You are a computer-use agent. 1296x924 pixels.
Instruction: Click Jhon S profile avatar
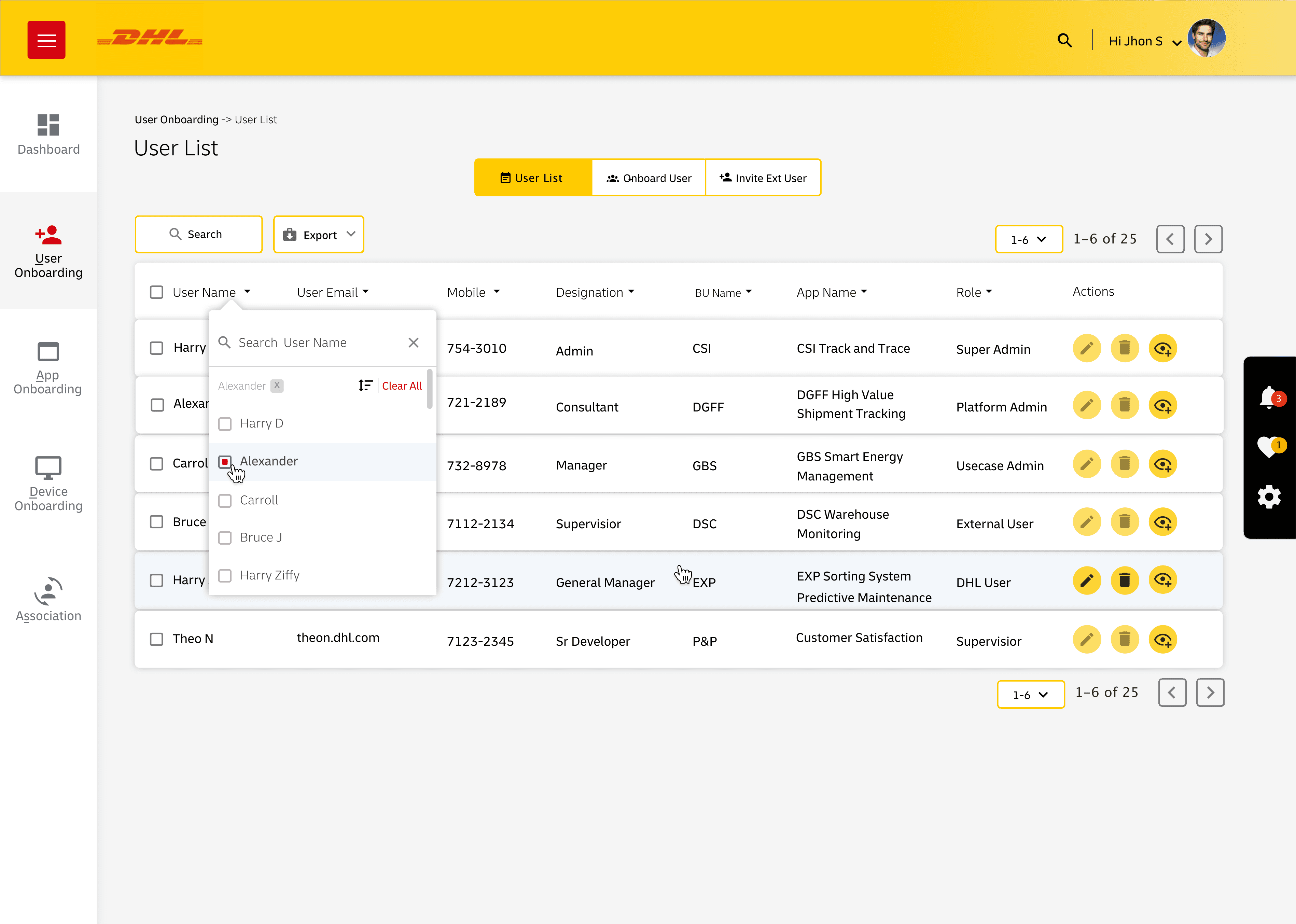tap(1206, 39)
